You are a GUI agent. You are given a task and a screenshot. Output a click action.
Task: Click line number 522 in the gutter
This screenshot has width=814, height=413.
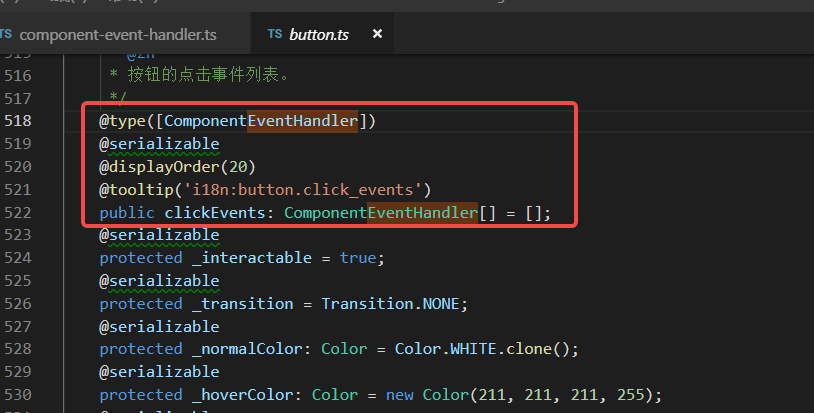[x=18, y=212]
